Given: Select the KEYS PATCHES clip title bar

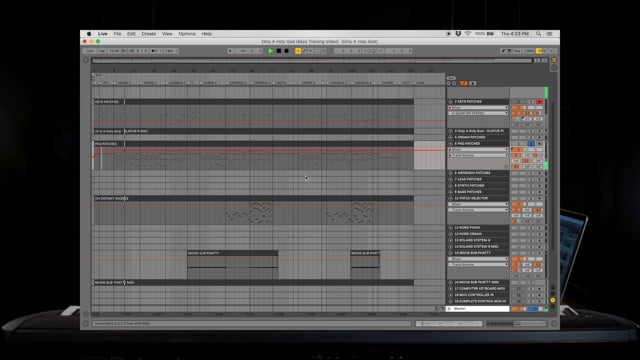Looking at the screenshot, I should (253, 102).
